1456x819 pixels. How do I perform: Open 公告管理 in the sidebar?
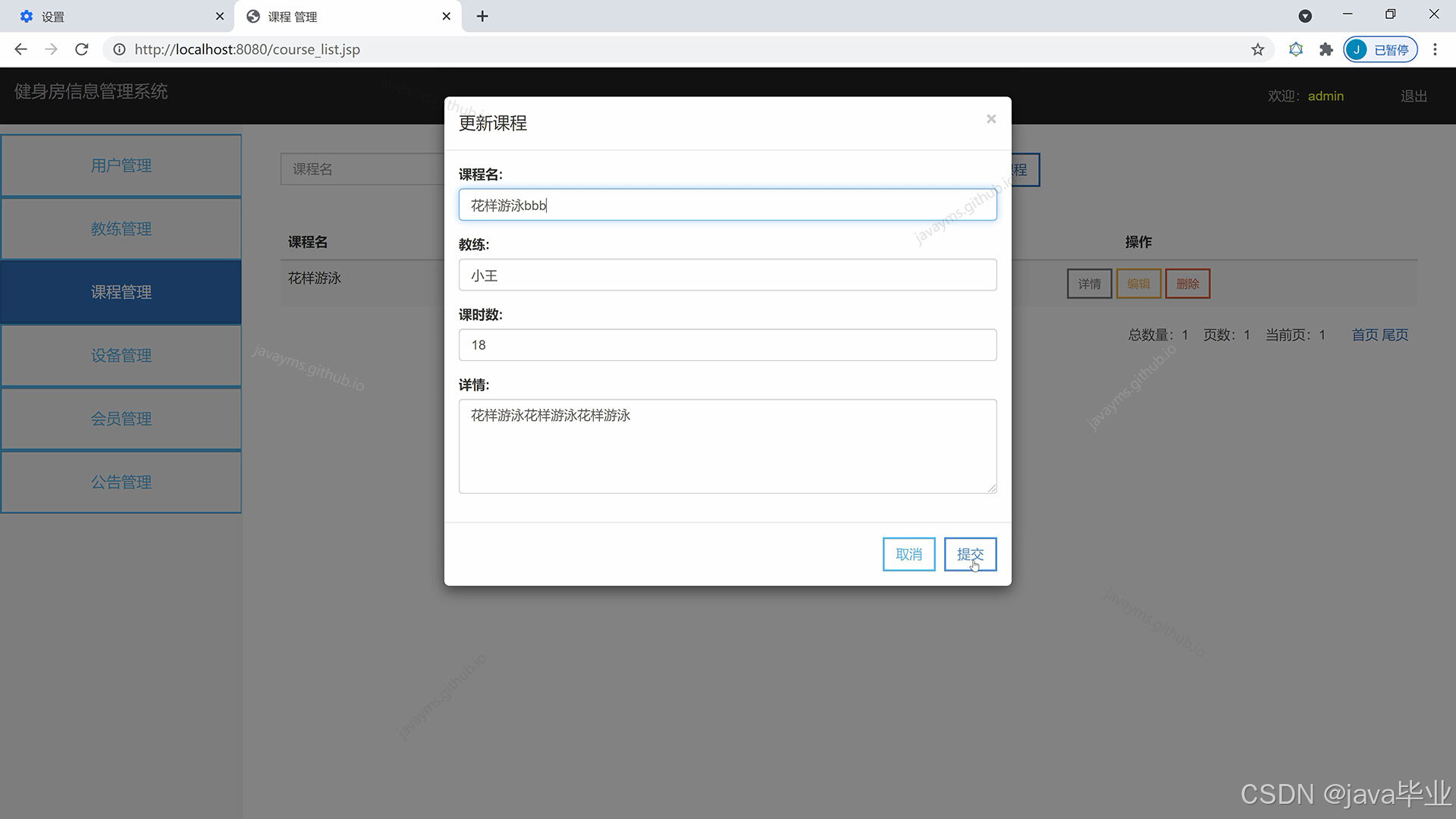[x=121, y=482]
